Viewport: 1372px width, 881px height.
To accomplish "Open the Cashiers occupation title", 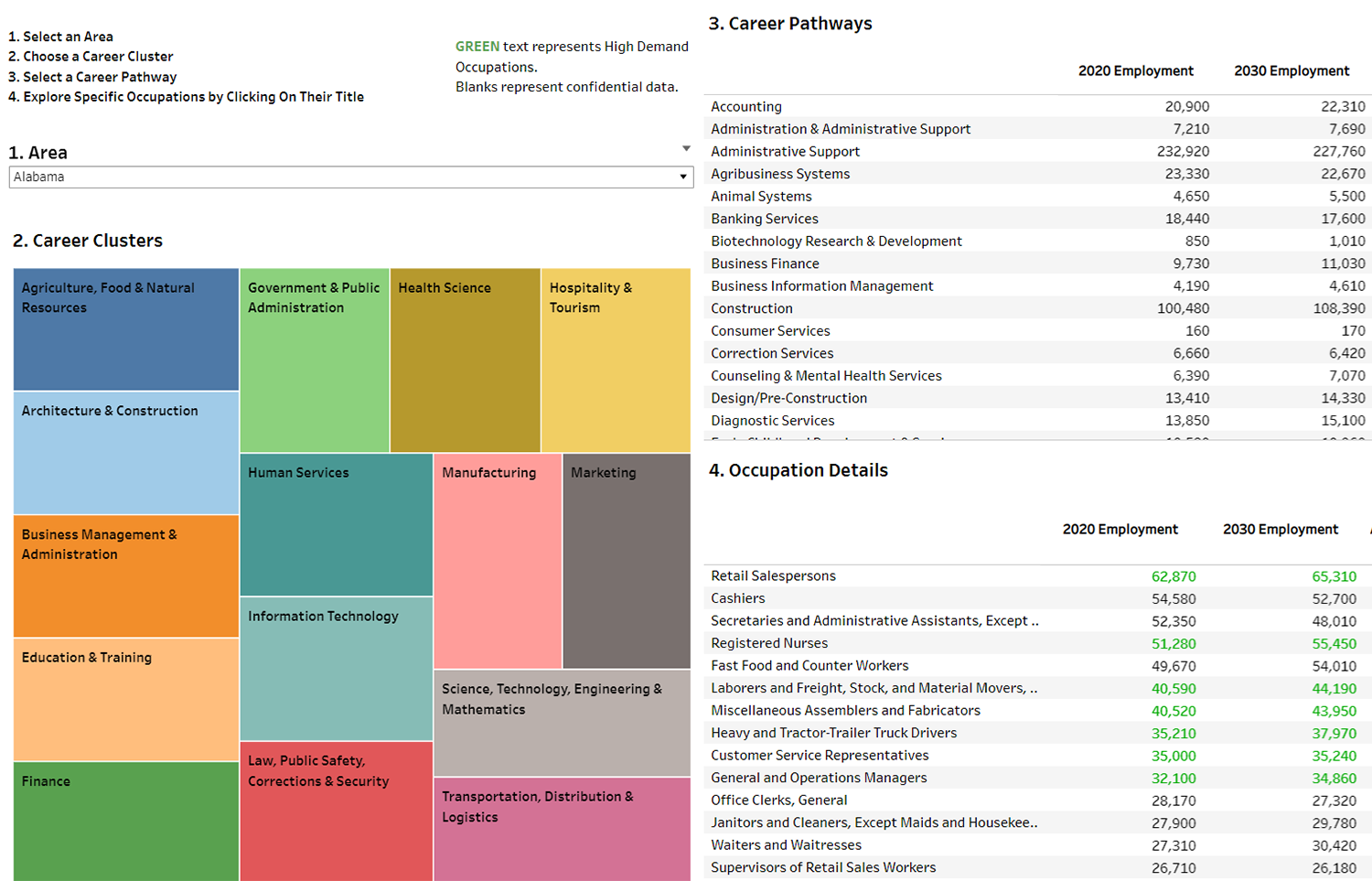I will click(738, 599).
